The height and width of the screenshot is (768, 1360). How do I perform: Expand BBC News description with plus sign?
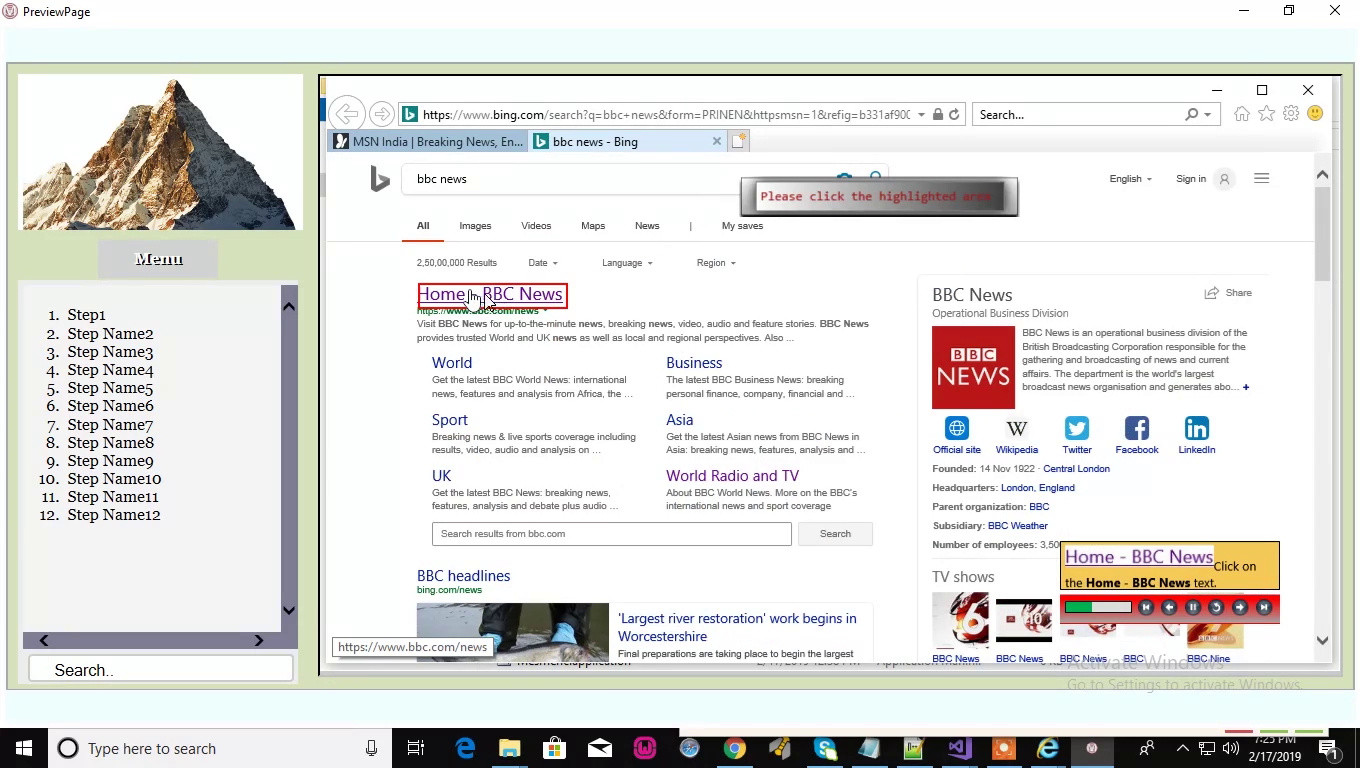[1245, 387]
